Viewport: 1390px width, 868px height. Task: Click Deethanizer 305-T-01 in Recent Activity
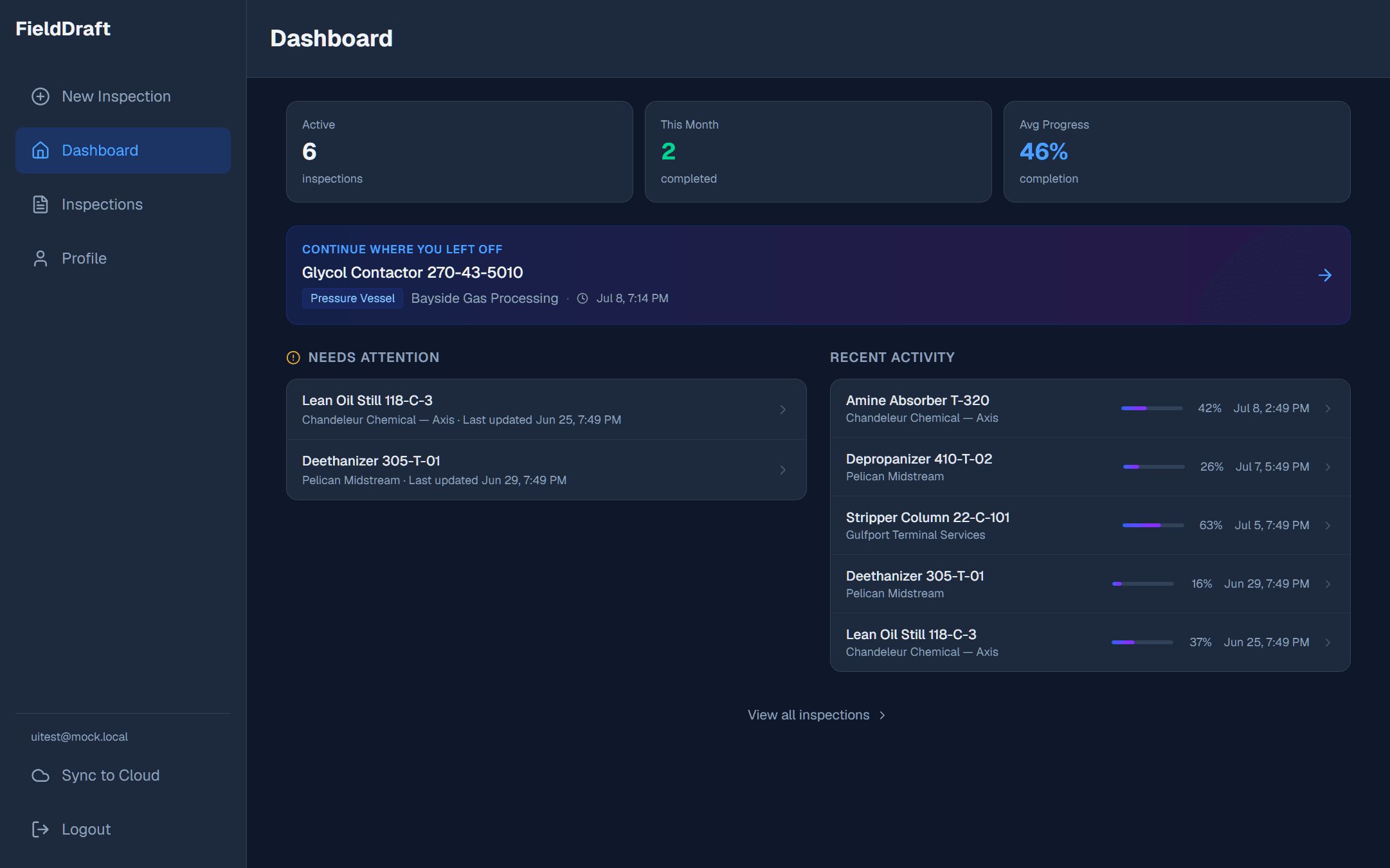[x=915, y=576]
